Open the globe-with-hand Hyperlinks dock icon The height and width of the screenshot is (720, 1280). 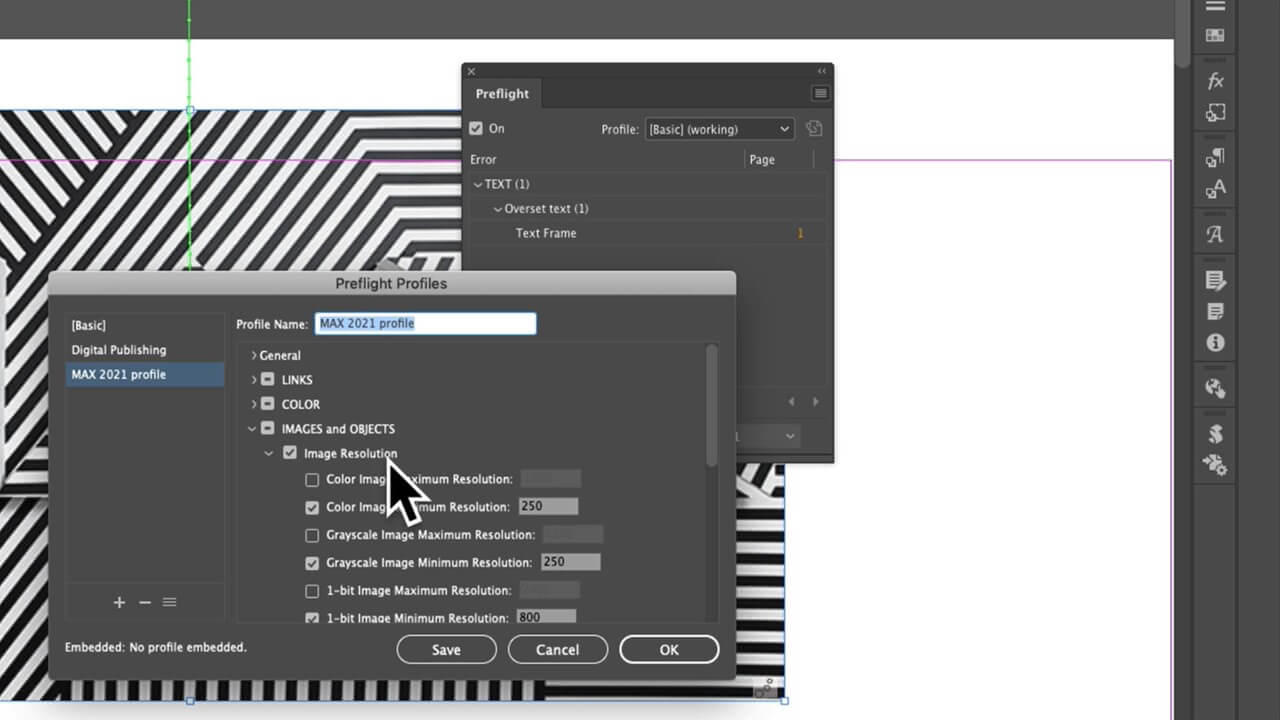click(1215, 388)
